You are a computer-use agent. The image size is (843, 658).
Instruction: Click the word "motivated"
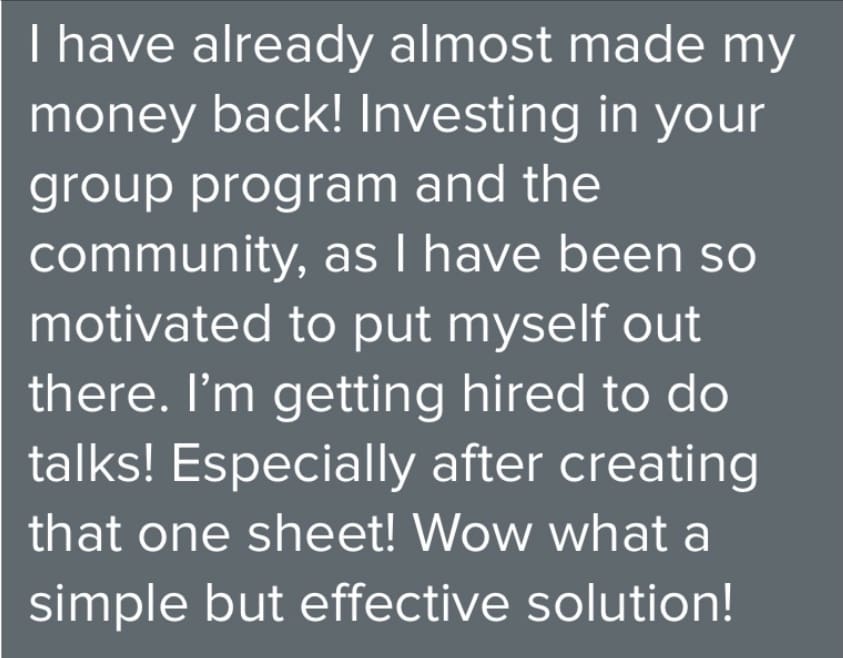151,324
